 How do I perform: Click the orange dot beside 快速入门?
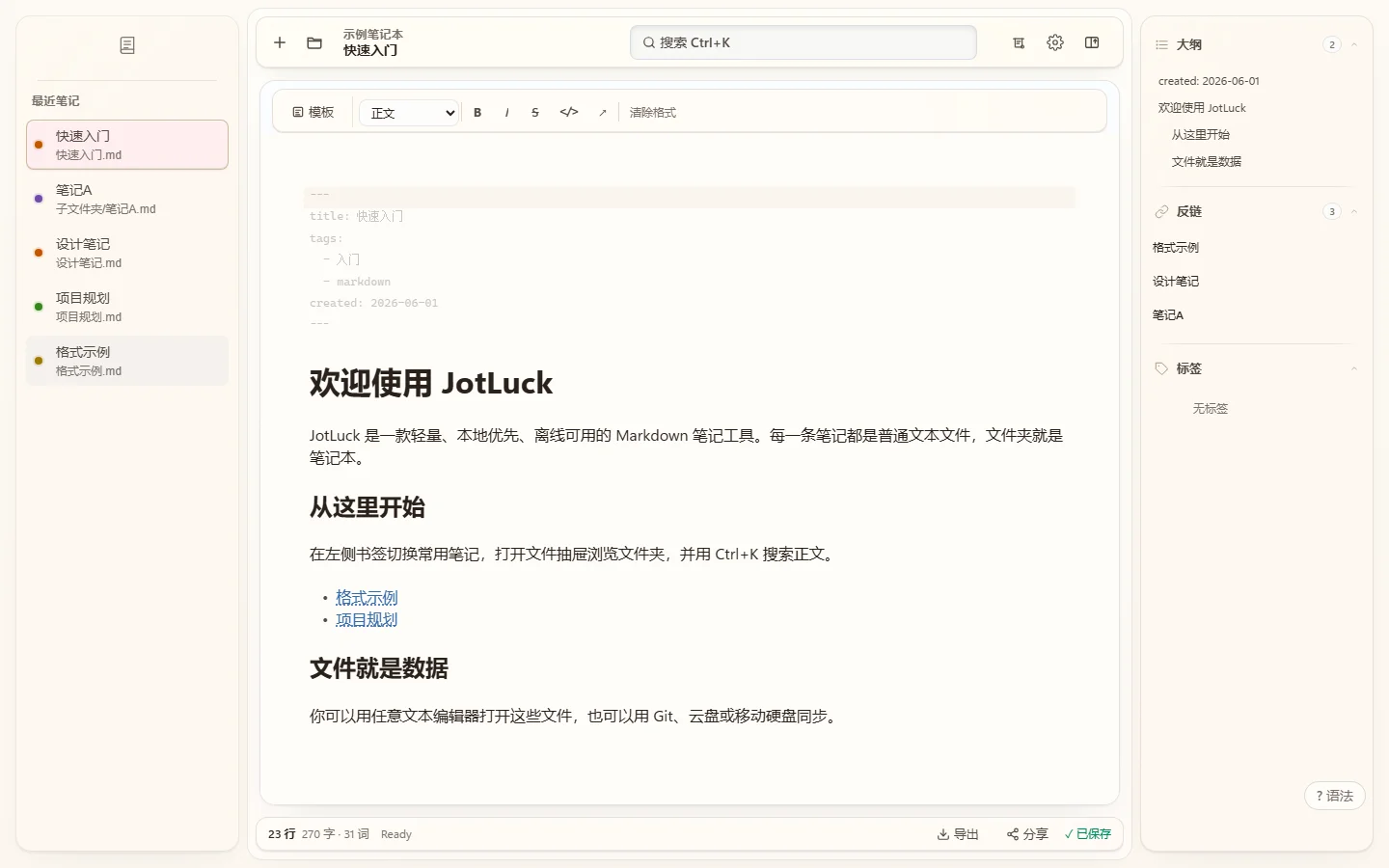click(x=39, y=145)
